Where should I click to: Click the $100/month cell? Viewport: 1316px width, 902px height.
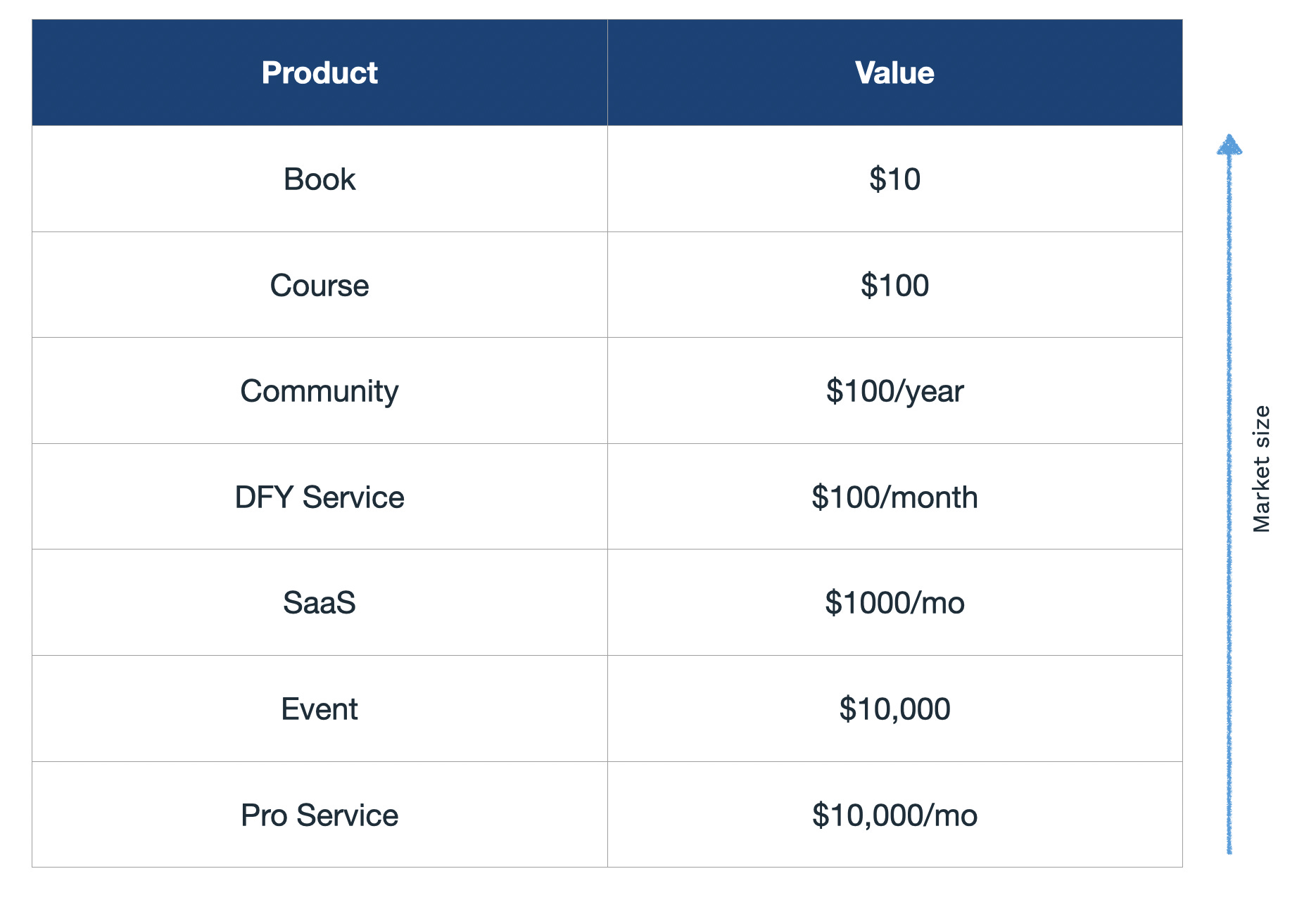894,497
